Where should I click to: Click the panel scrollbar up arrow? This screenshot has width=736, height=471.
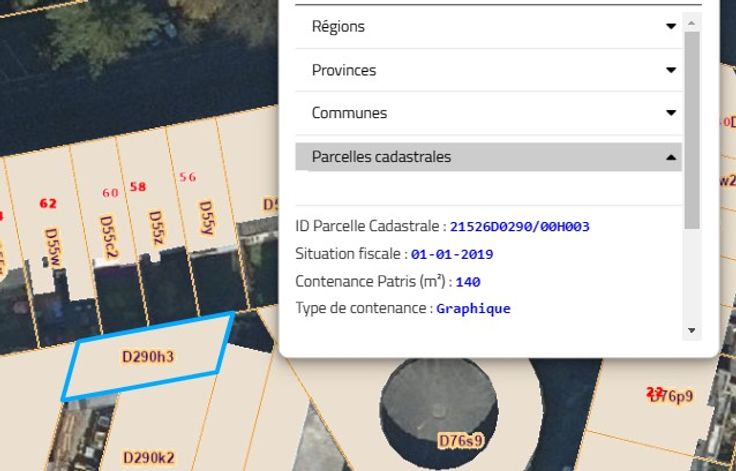point(690,20)
